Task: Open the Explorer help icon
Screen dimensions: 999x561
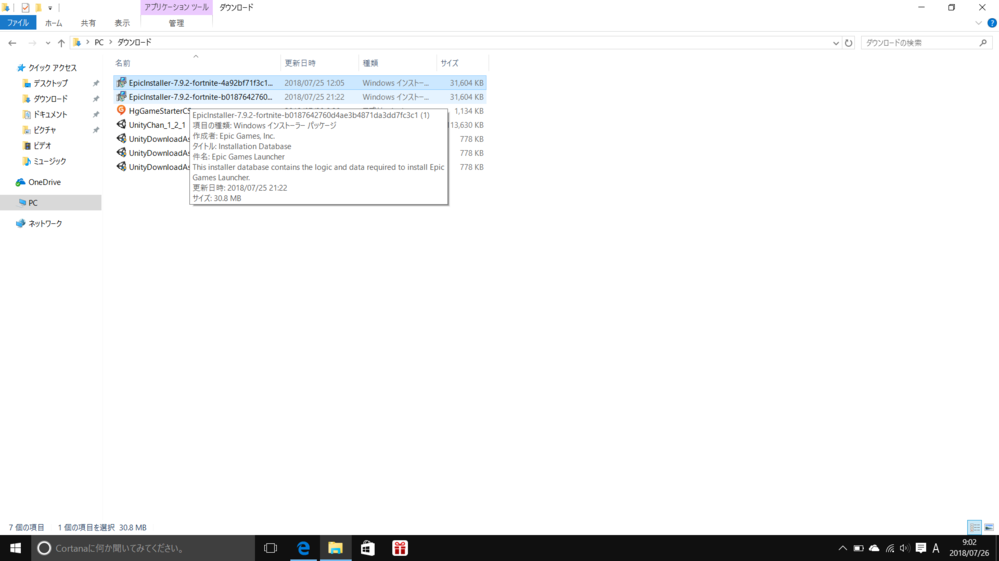Action: pos(991,23)
